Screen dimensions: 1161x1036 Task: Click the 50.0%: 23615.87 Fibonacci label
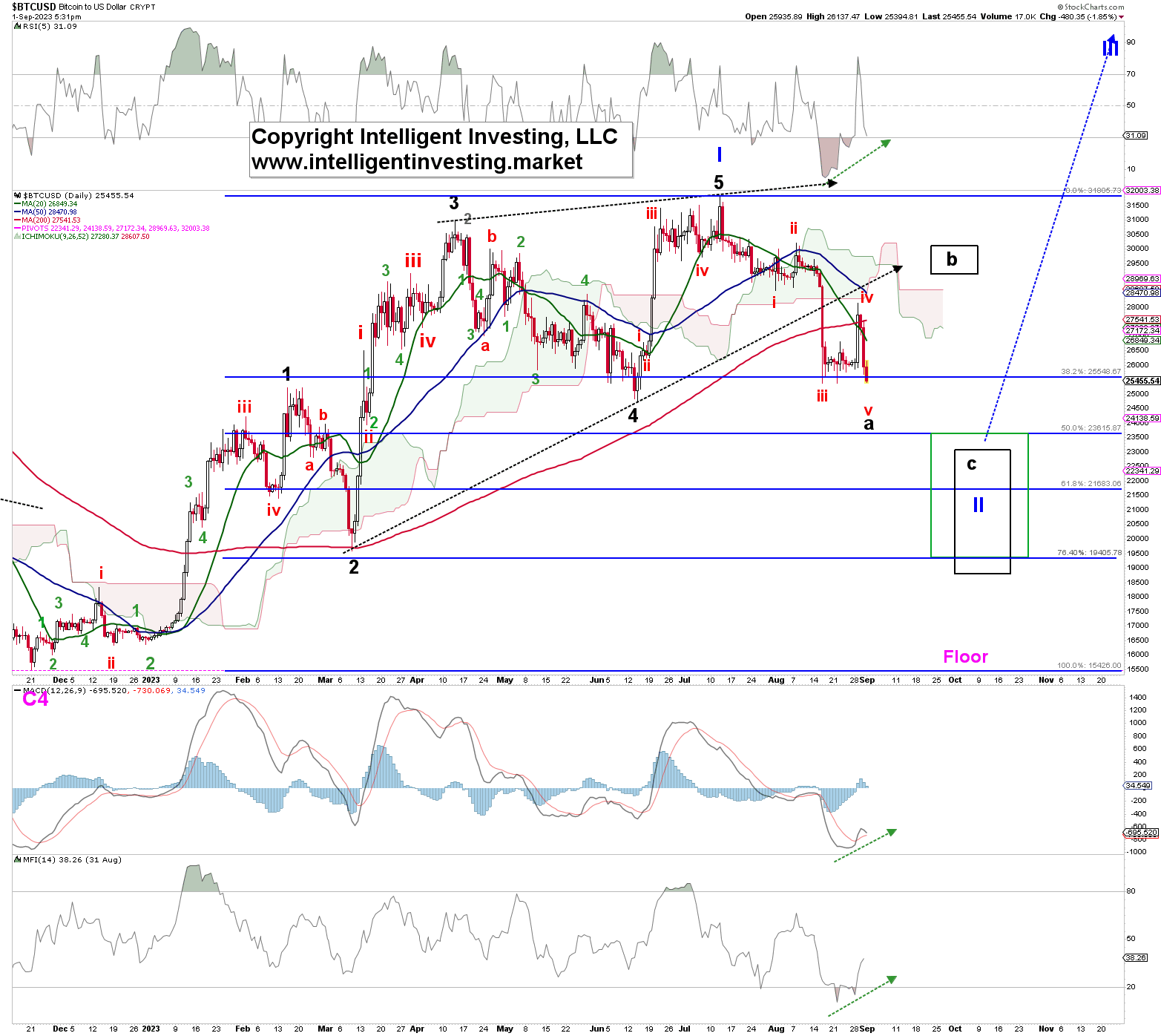1091,428
